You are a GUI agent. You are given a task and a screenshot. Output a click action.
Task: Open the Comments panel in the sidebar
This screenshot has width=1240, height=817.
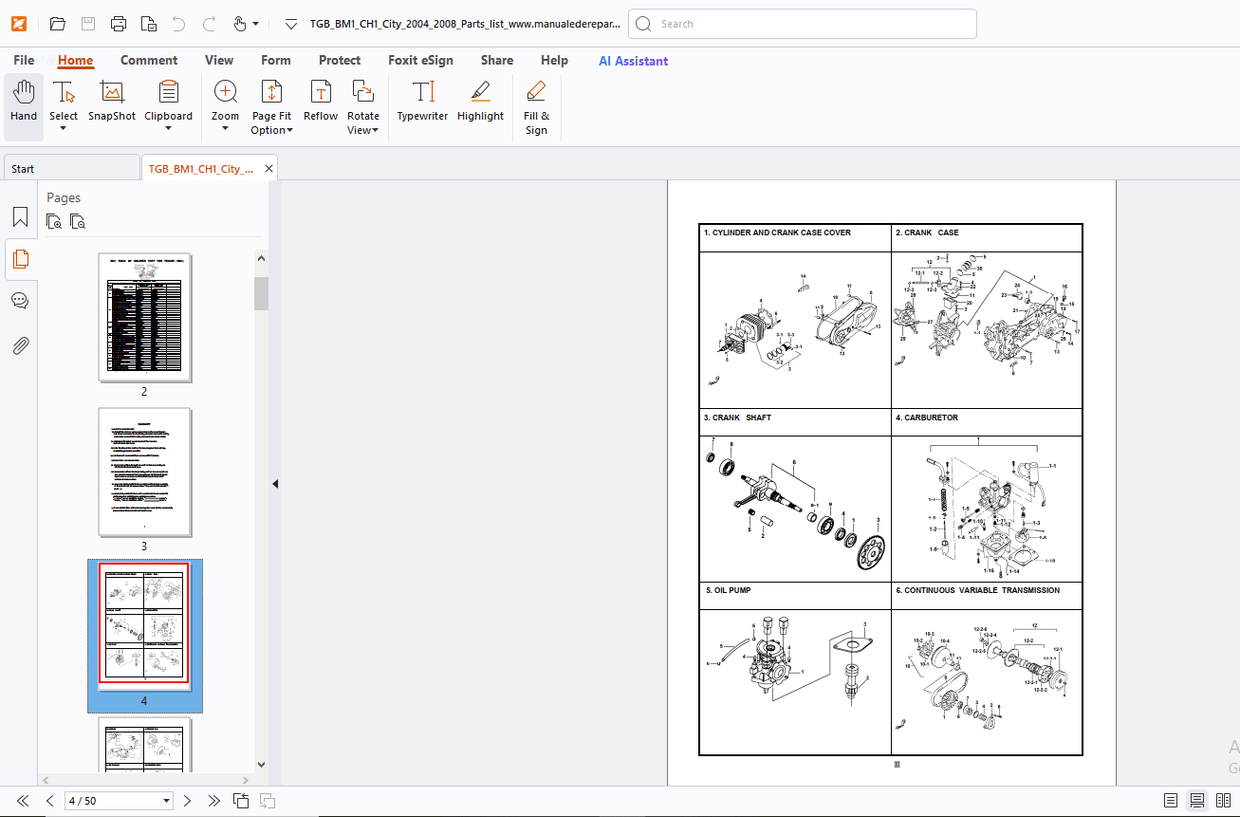tap(20, 301)
